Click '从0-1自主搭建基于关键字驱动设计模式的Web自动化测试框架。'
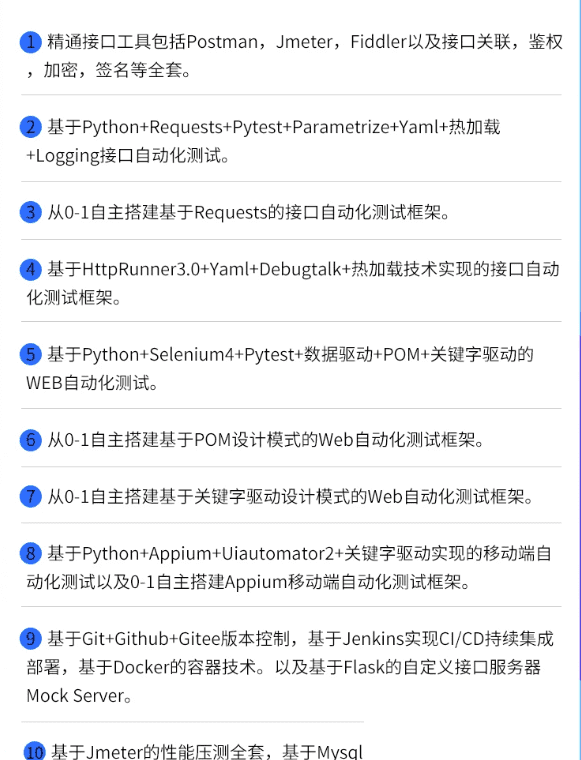The width and height of the screenshot is (581, 760). pyautogui.click(x=291, y=497)
